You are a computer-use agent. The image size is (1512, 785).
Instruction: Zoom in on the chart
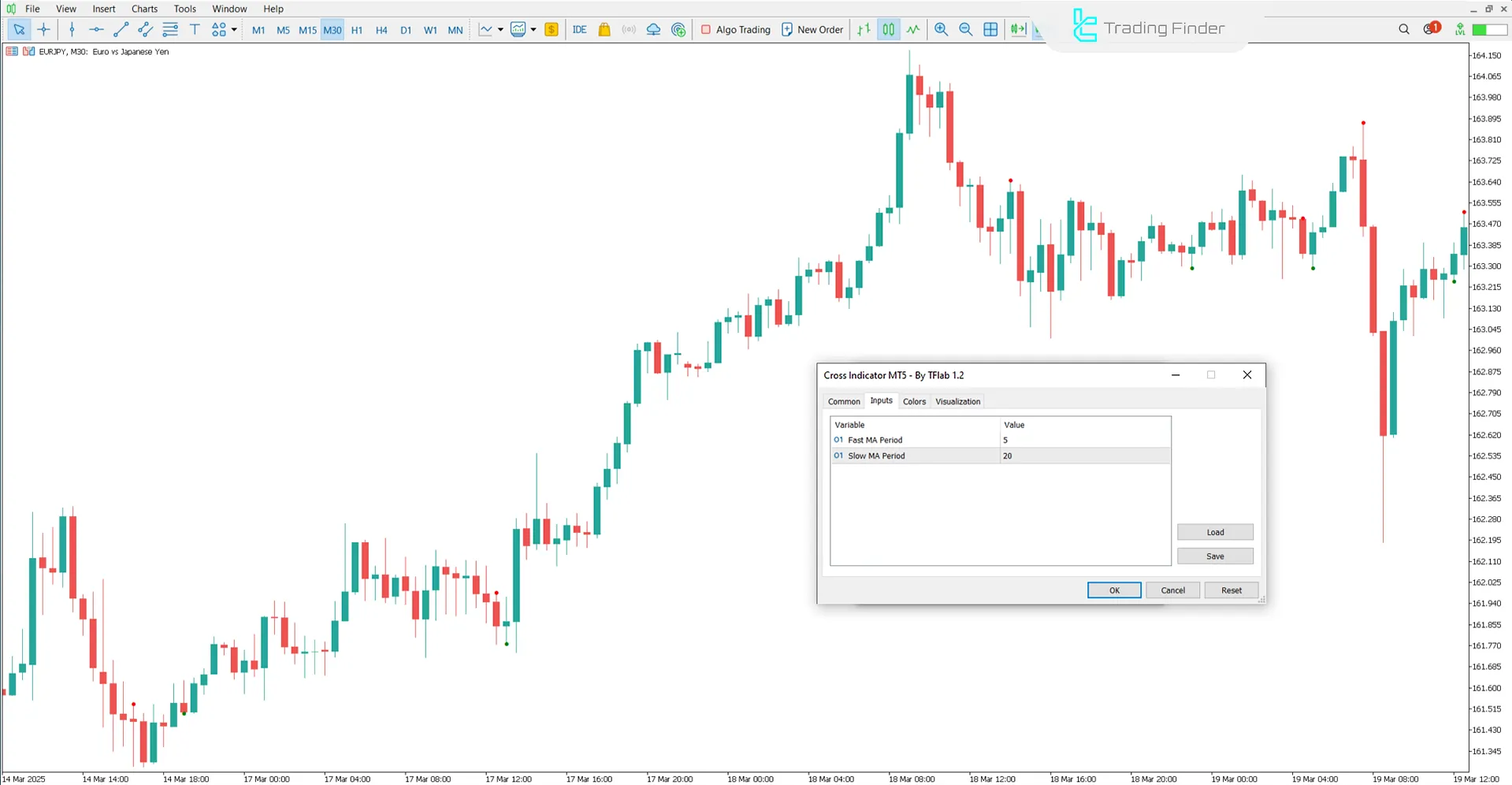tap(941, 29)
